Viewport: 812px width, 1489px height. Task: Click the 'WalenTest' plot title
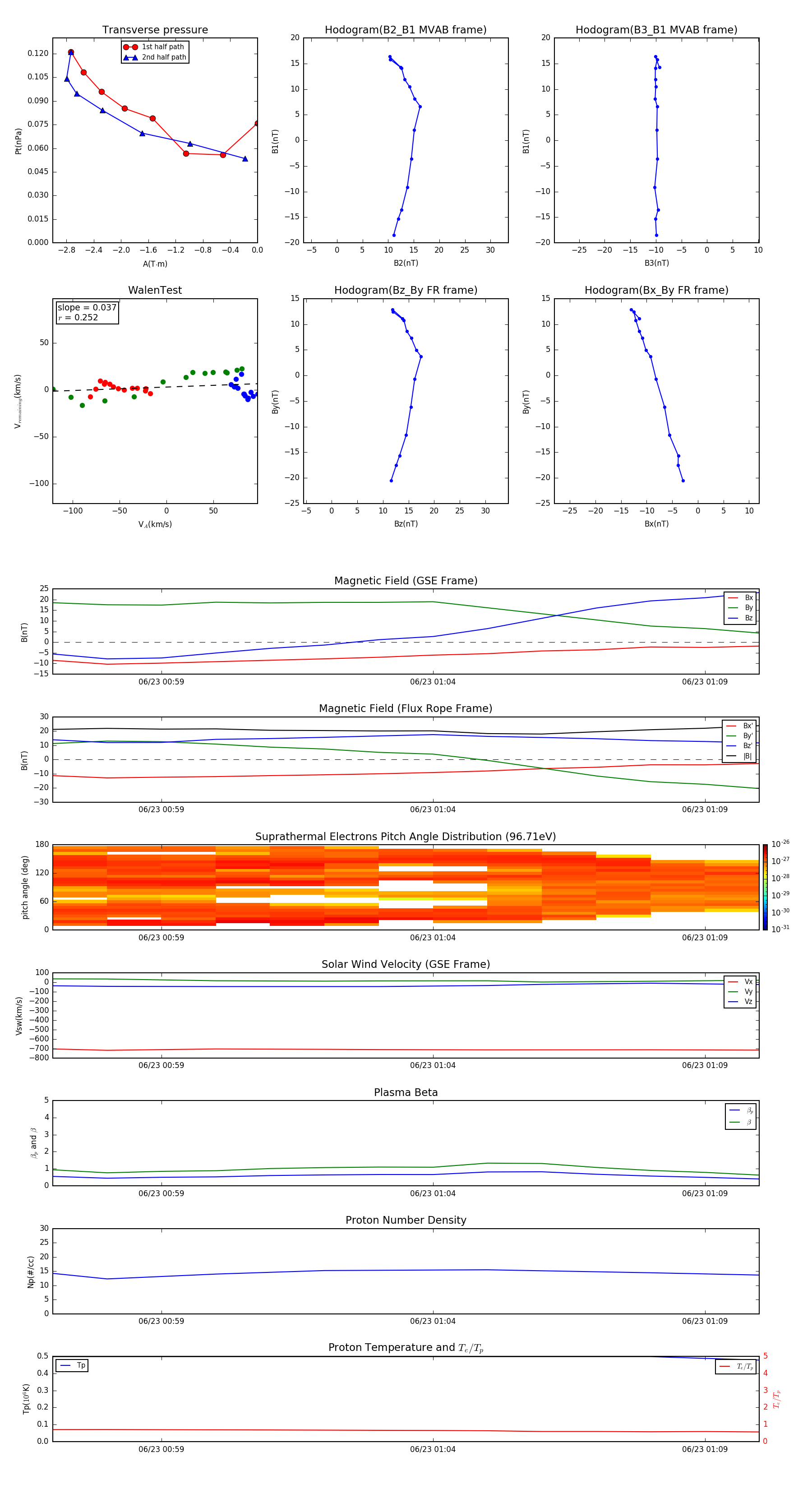click(155, 290)
